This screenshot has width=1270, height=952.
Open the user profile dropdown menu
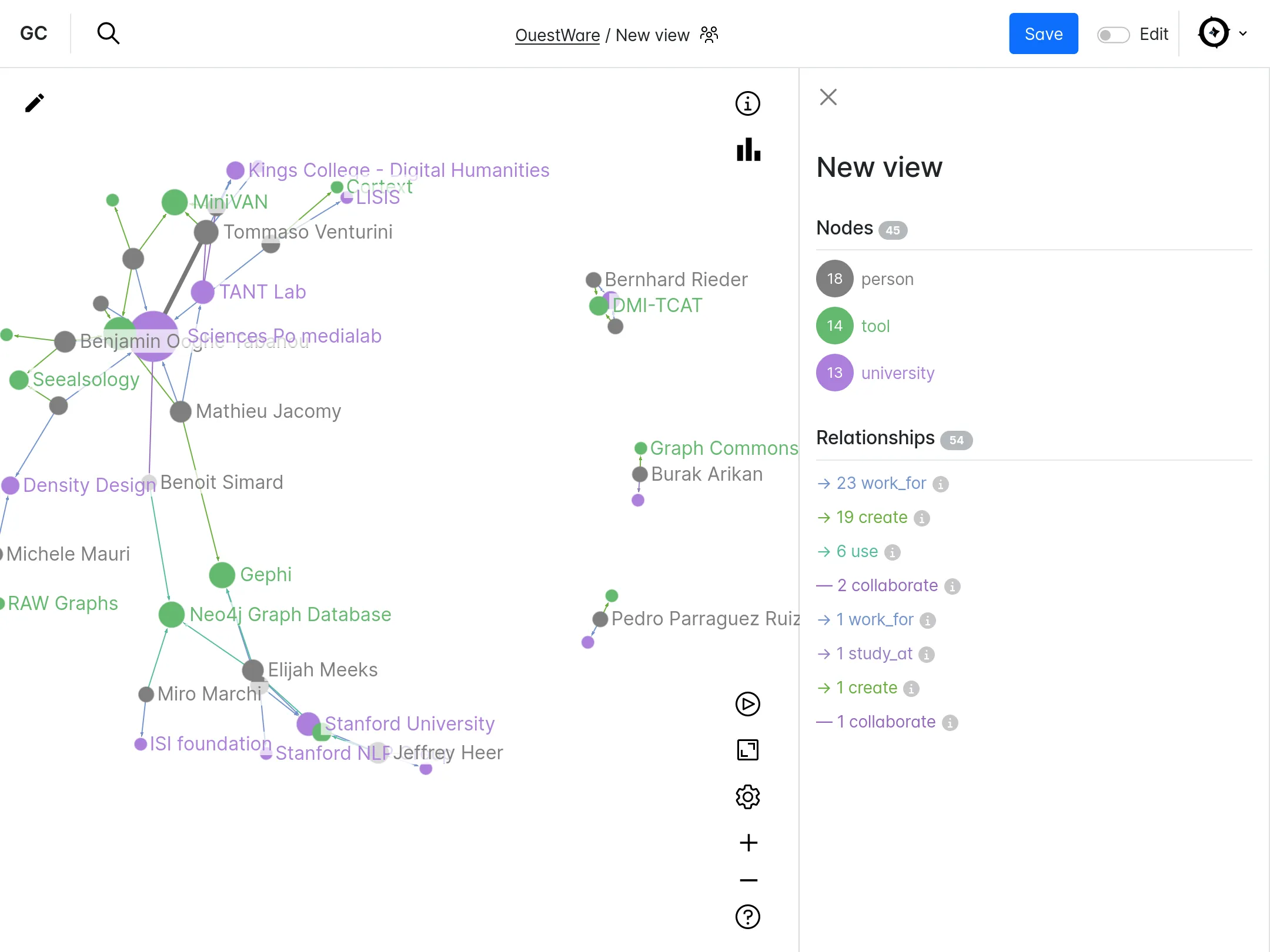(x=1222, y=33)
